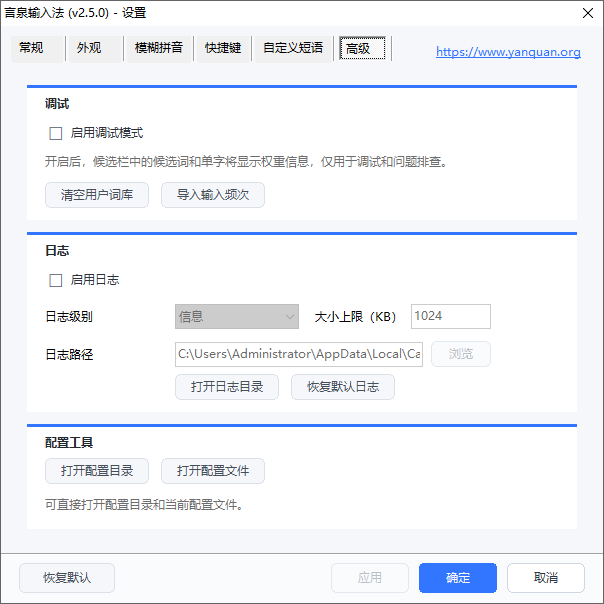Switch to the 常规 tab
The image size is (604, 604).
[x=37, y=48]
